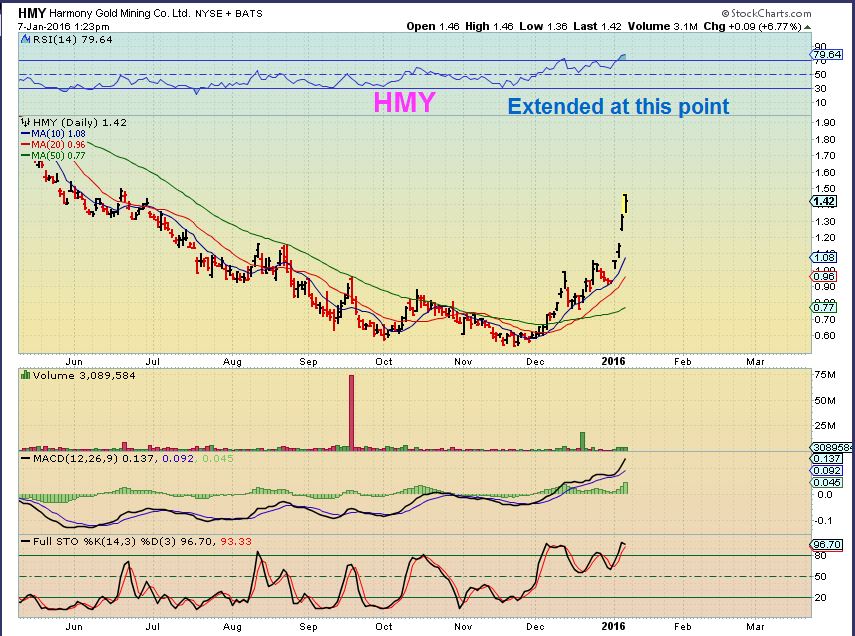The image size is (855, 636).
Task: Click the 0.092 signal tag on right axis
Action: click(x=827, y=471)
